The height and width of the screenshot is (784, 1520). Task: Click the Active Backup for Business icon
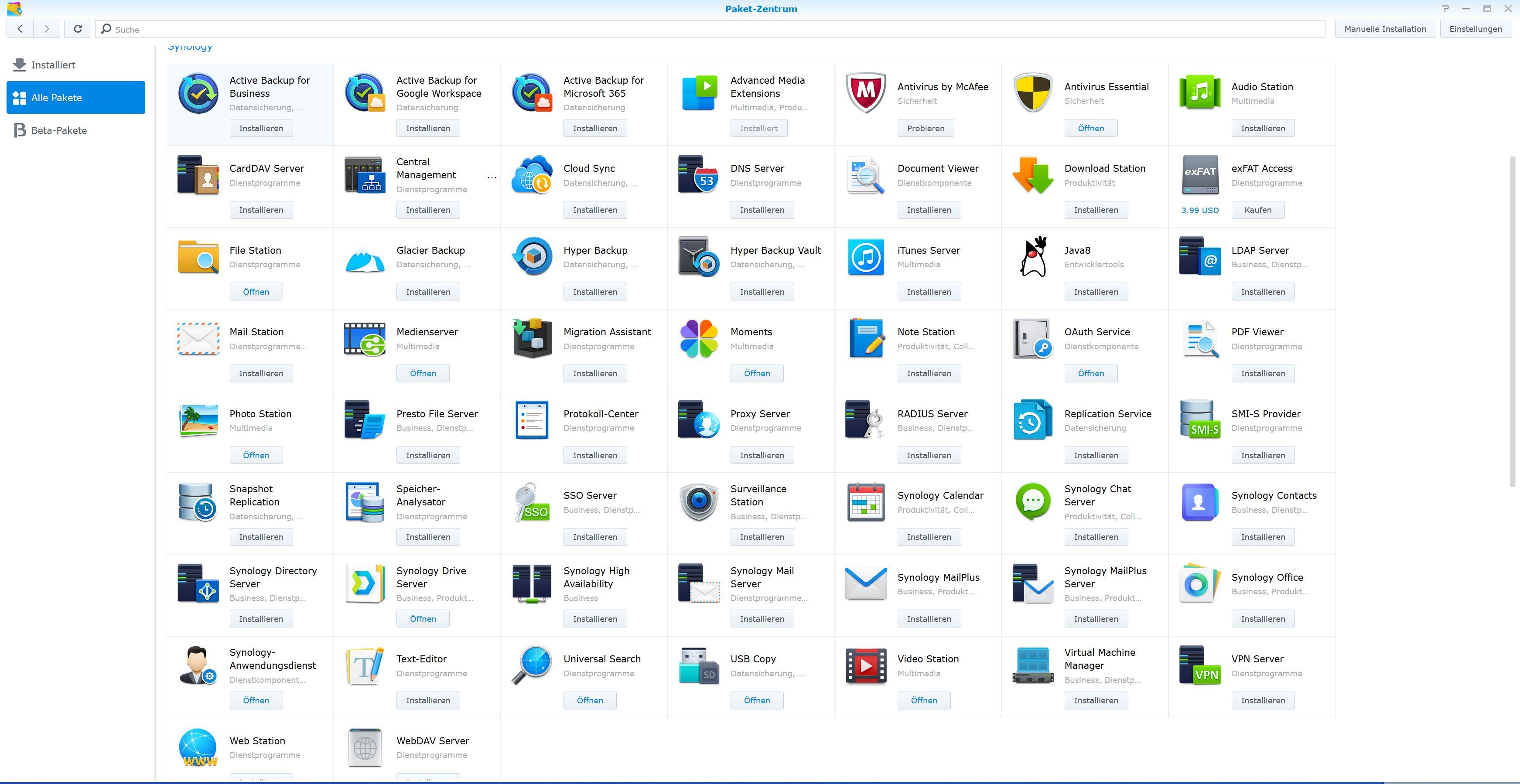pos(198,93)
